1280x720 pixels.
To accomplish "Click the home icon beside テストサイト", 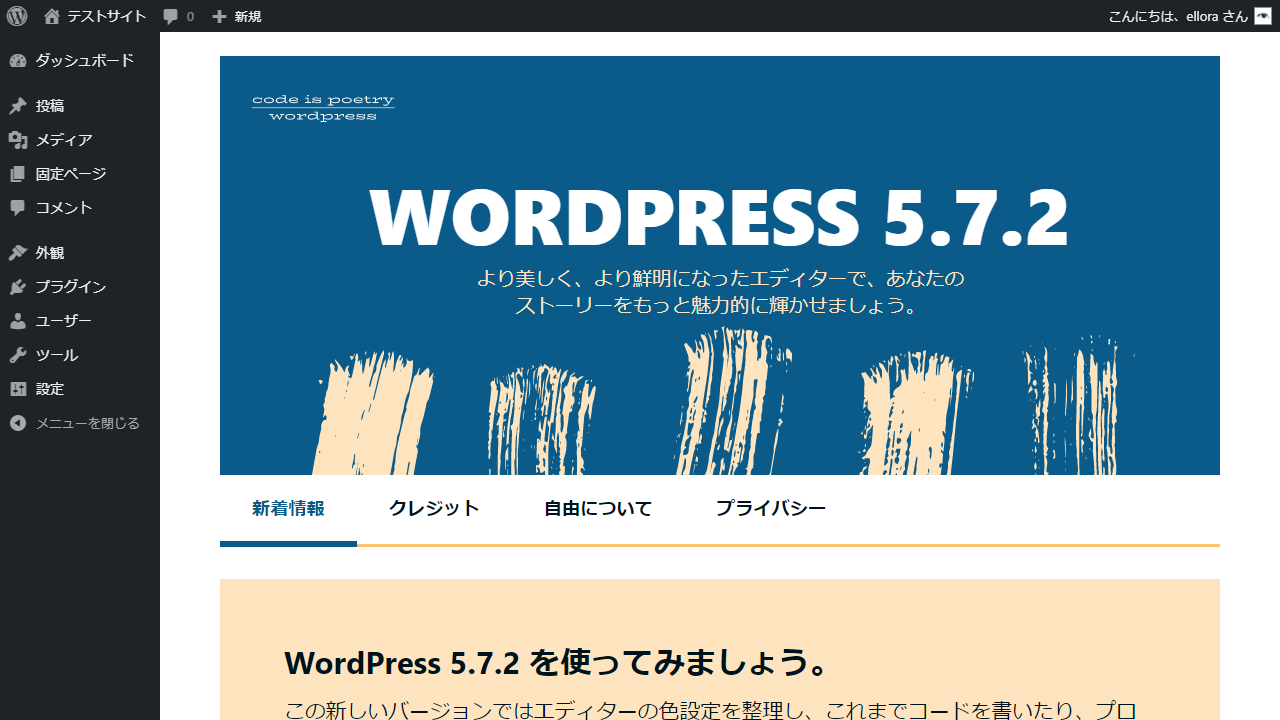I will coord(52,16).
